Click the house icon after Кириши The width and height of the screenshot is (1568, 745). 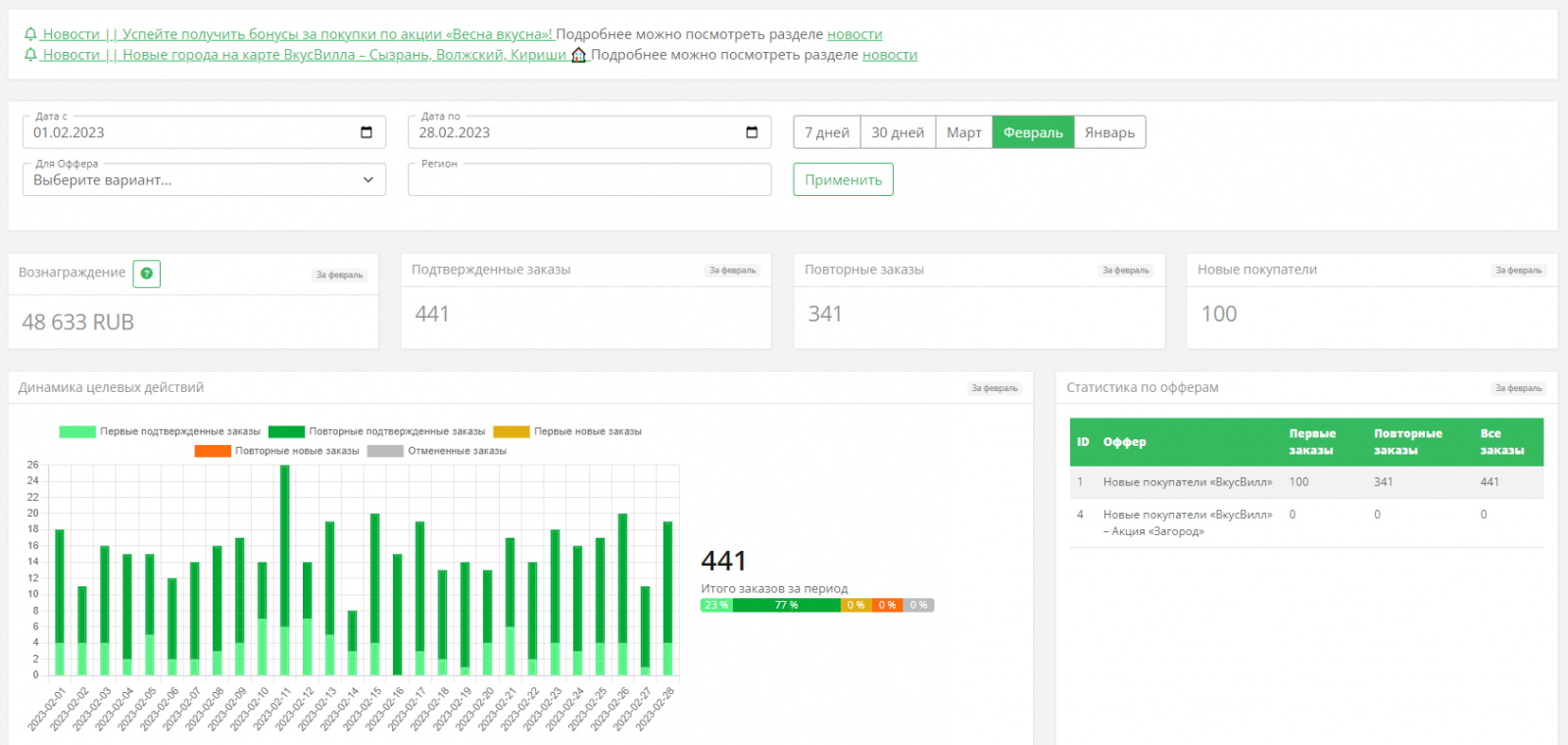[579, 55]
